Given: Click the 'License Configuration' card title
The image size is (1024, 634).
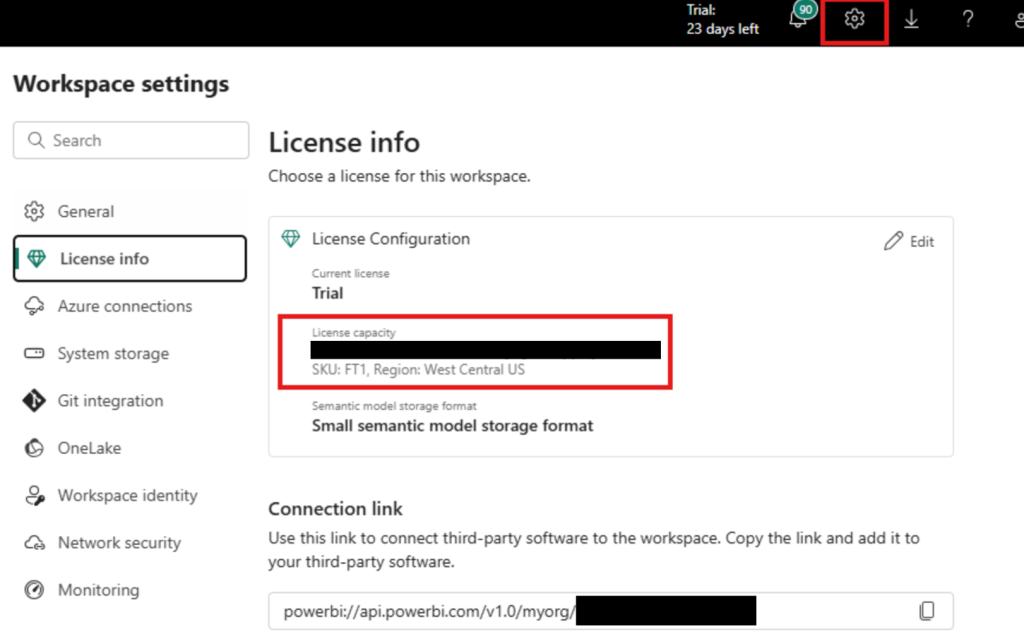Looking at the screenshot, I should point(391,239).
